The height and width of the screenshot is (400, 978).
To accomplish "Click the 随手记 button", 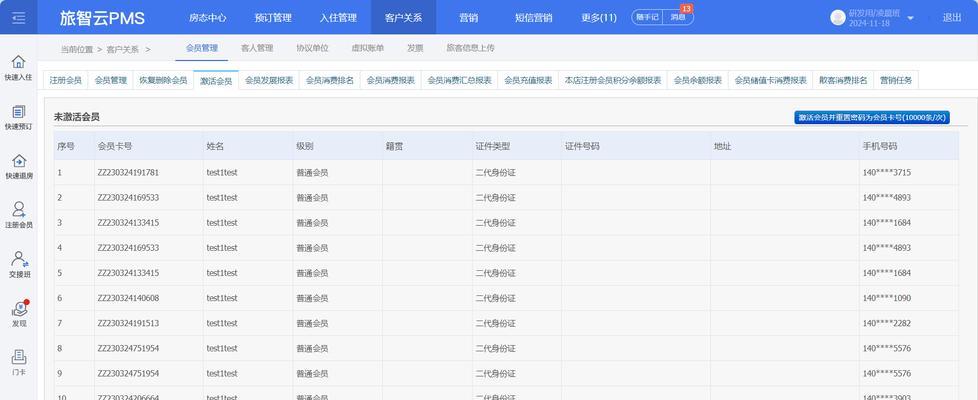I will click(x=647, y=17).
